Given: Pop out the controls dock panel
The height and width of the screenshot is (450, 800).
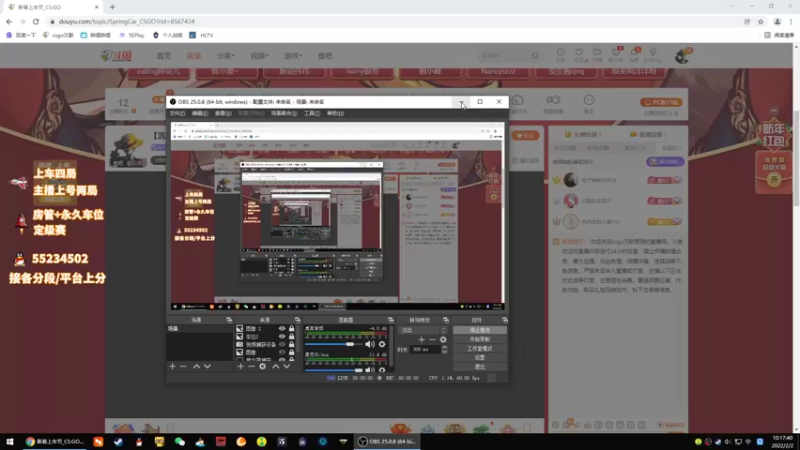Looking at the screenshot, I should coord(505,320).
